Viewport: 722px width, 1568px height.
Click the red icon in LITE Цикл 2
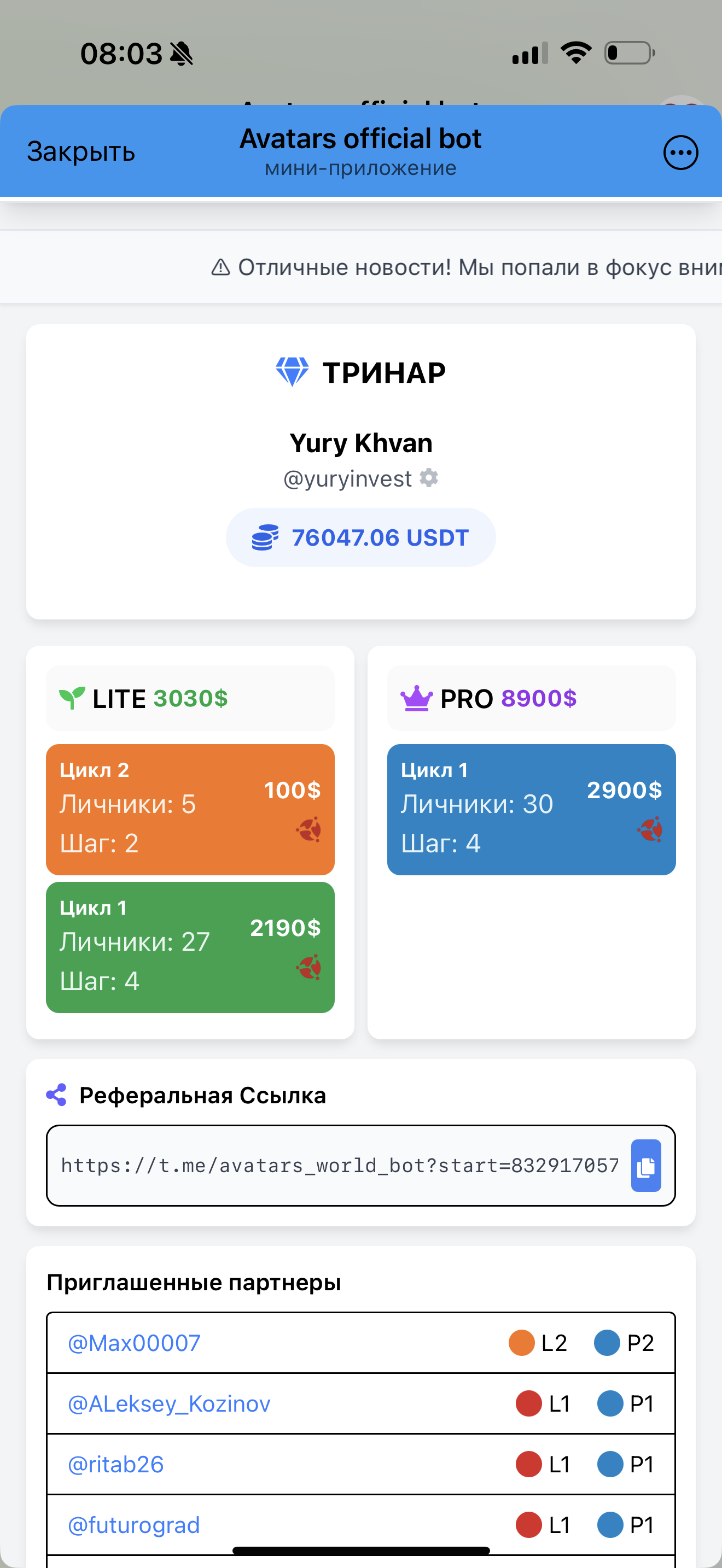pyautogui.click(x=308, y=829)
